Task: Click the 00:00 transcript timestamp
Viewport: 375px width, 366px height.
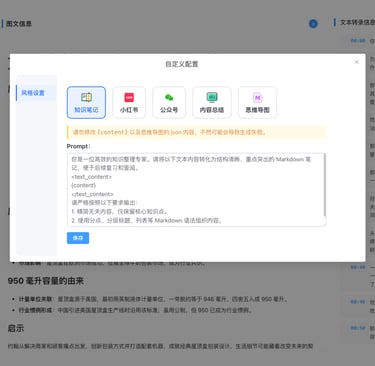Action: point(358,41)
